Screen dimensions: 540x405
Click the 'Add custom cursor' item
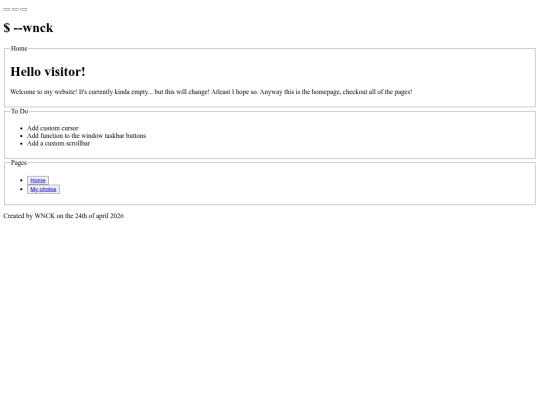click(x=53, y=128)
